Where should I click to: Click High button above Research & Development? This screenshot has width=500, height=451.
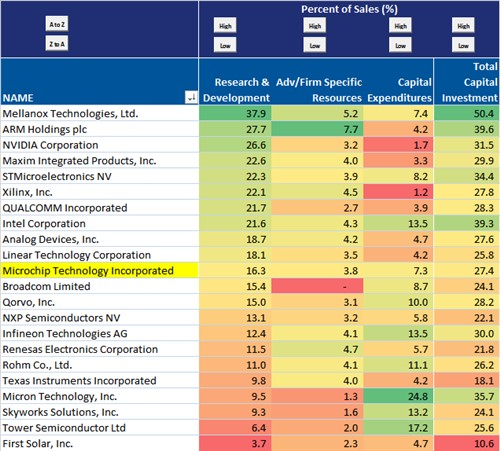[225, 26]
